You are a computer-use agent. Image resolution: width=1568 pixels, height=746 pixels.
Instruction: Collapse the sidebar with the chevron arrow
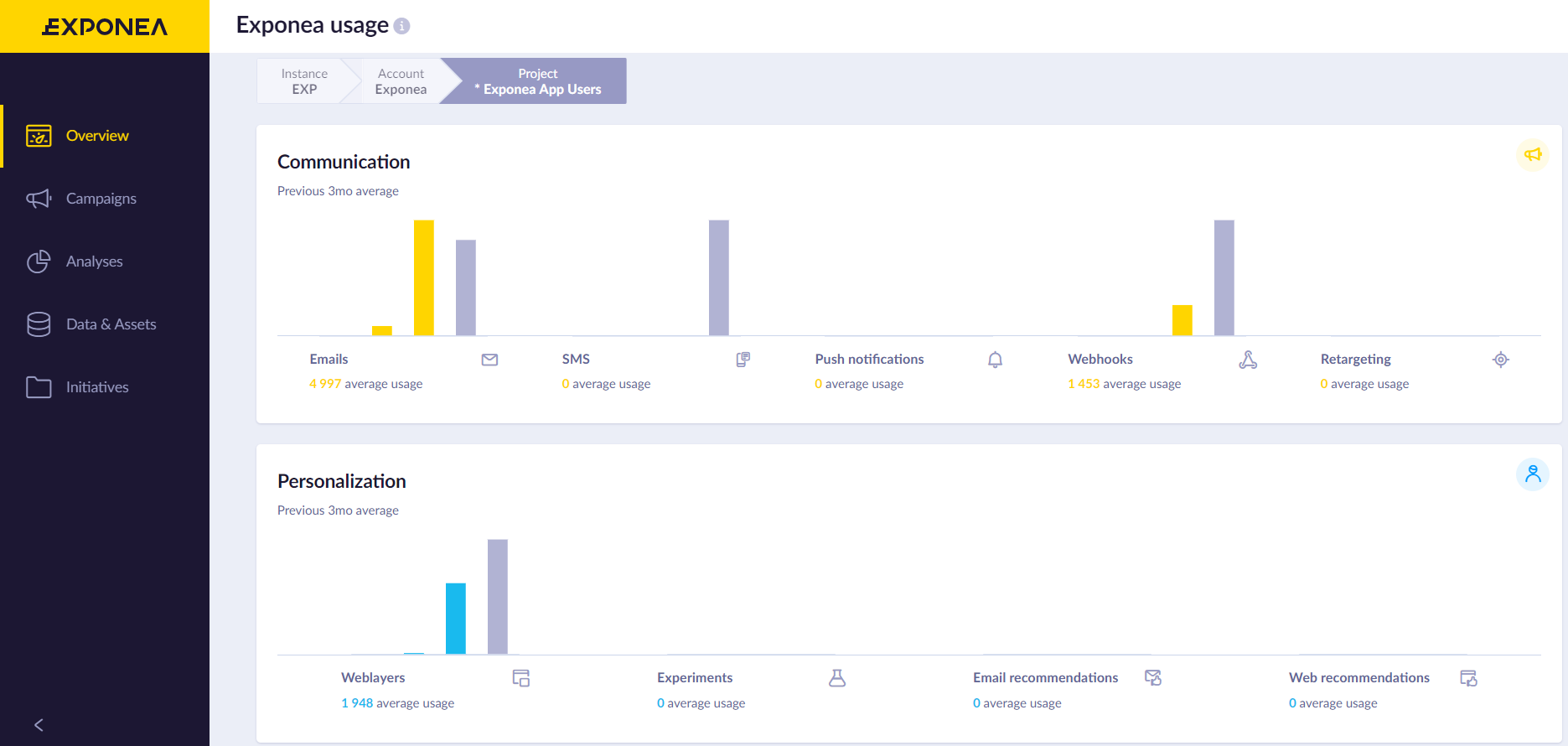tap(39, 725)
